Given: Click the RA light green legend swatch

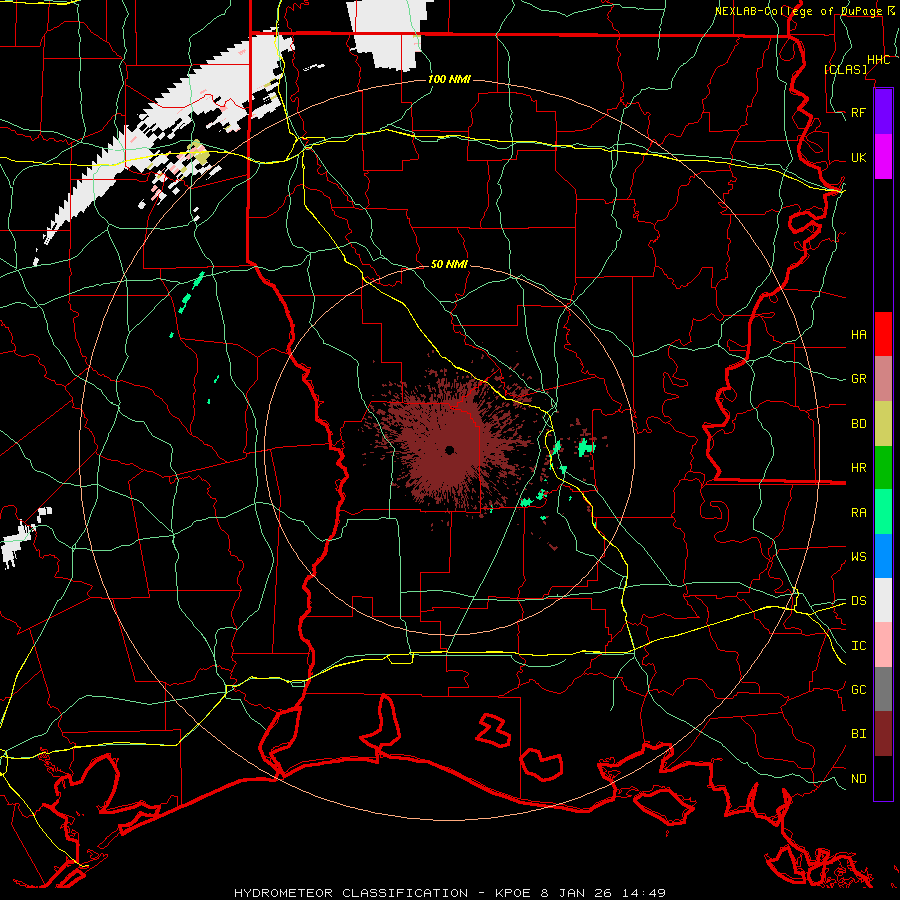Looking at the screenshot, I should (883, 512).
